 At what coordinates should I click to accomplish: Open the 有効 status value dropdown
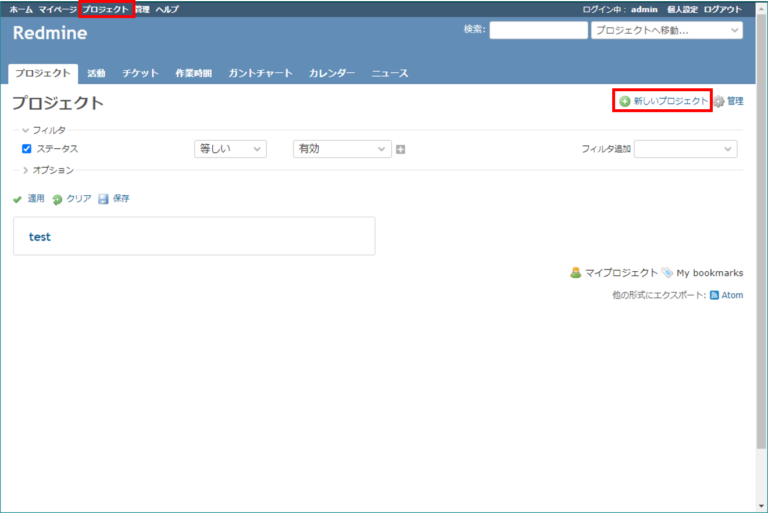click(342, 149)
